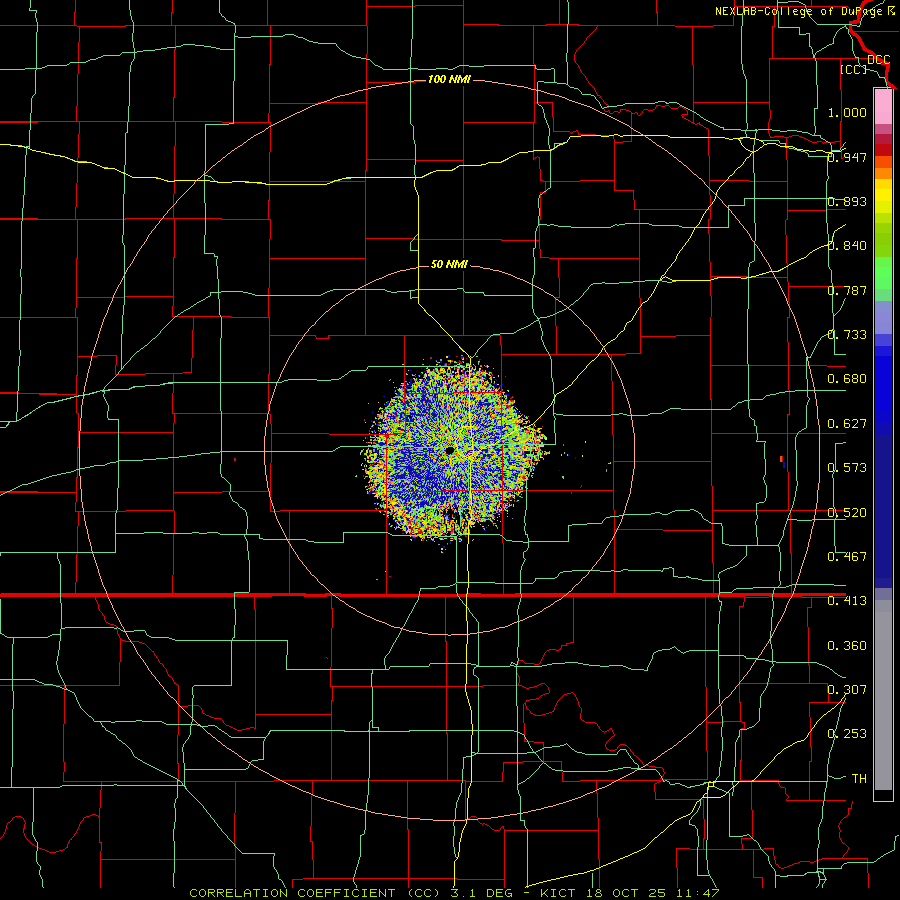The height and width of the screenshot is (900, 900).
Task: Pick the bright green segment of the color bar
Action: (x=883, y=273)
